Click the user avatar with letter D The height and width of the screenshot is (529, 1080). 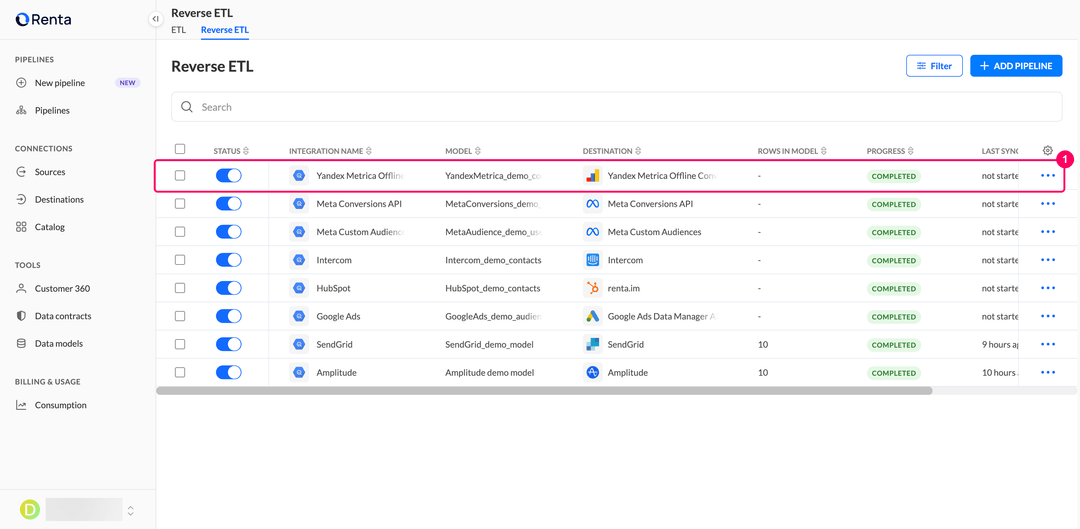coord(30,510)
